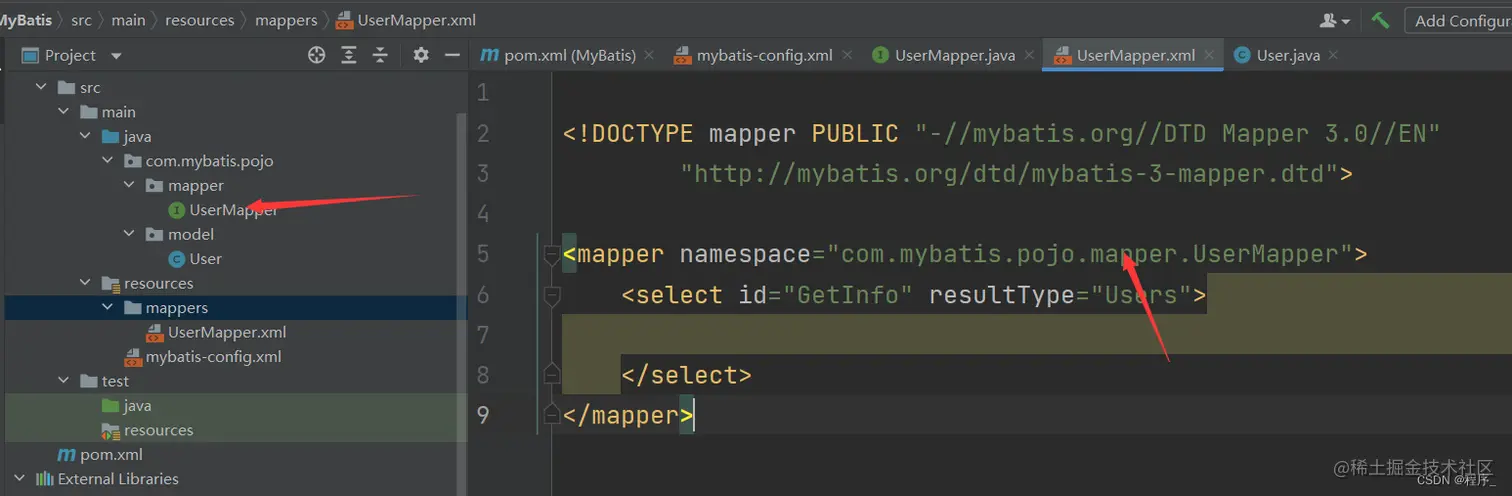The width and height of the screenshot is (1512, 496).
Task: Hide the Project tool window
Action: click(x=452, y=55)
